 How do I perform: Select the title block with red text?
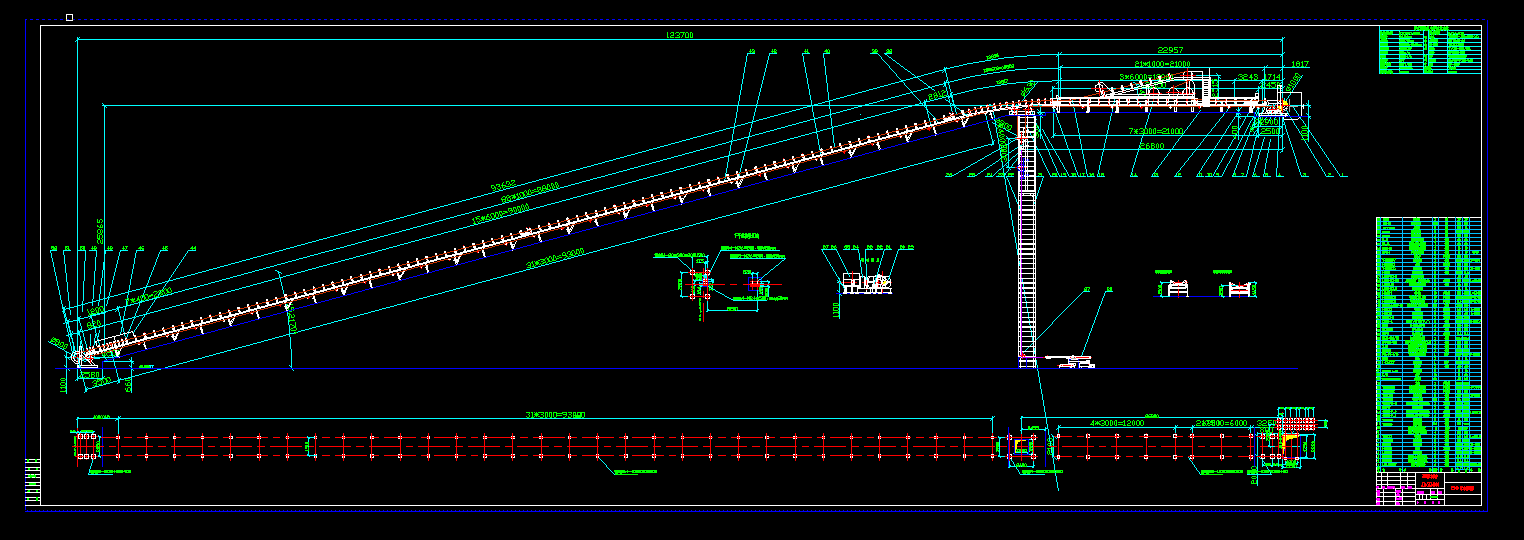point(1430,486)
